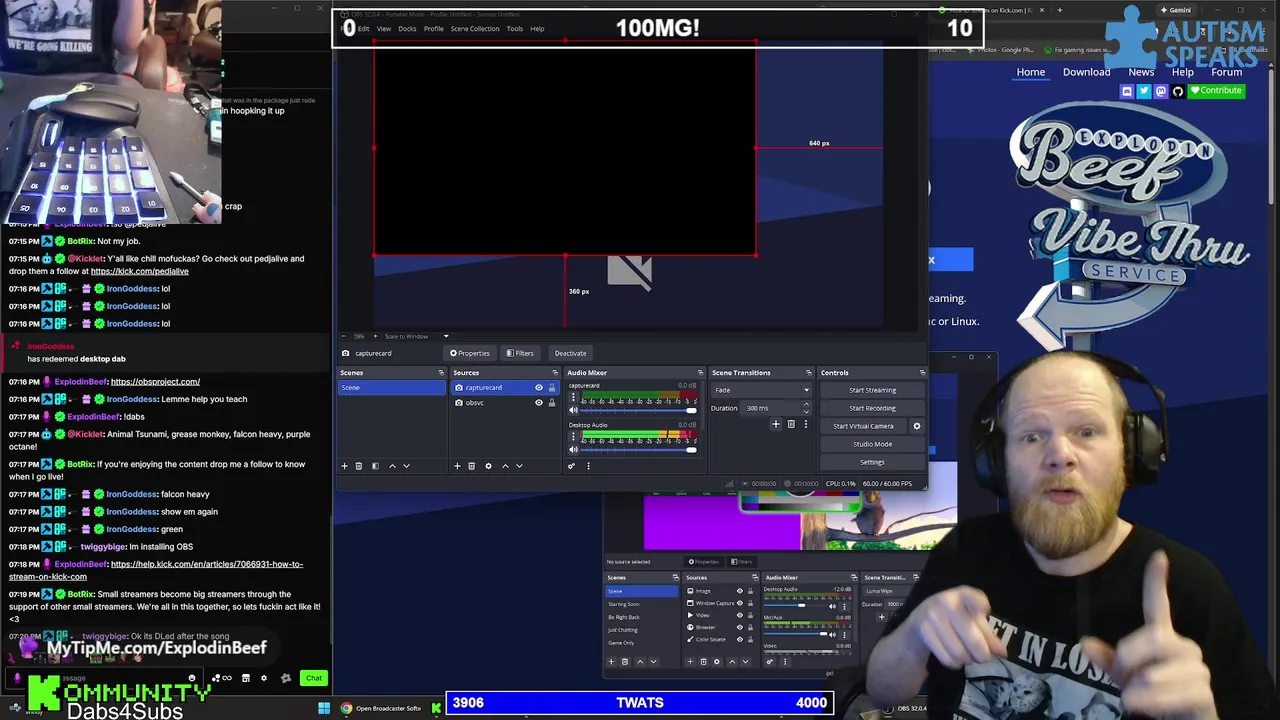Image resolution: width=1280 pixels, height=720 pixels.
Task: Open Profile menu in OBS
Action: (x=434, y=29)
